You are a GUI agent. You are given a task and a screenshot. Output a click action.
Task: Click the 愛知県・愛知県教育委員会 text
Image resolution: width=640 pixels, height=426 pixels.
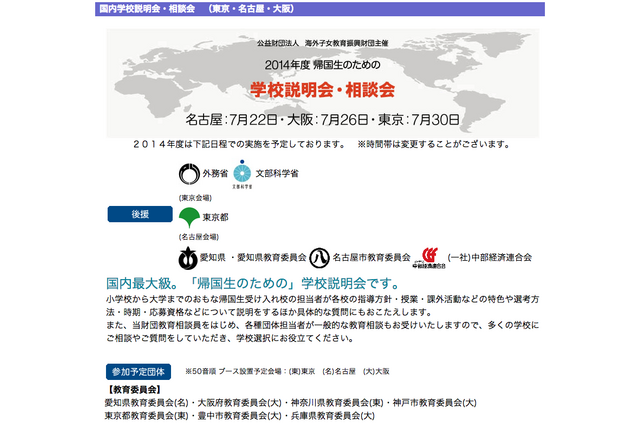click(x=253, y=257)
